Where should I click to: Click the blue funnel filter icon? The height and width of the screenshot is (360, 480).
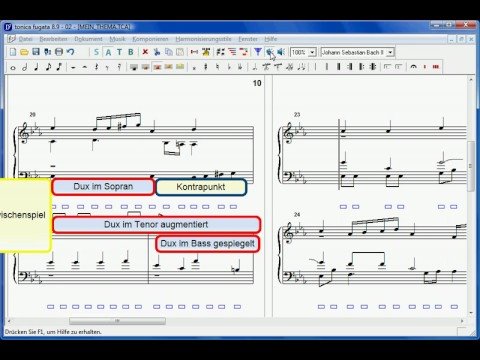coord(258,52)
